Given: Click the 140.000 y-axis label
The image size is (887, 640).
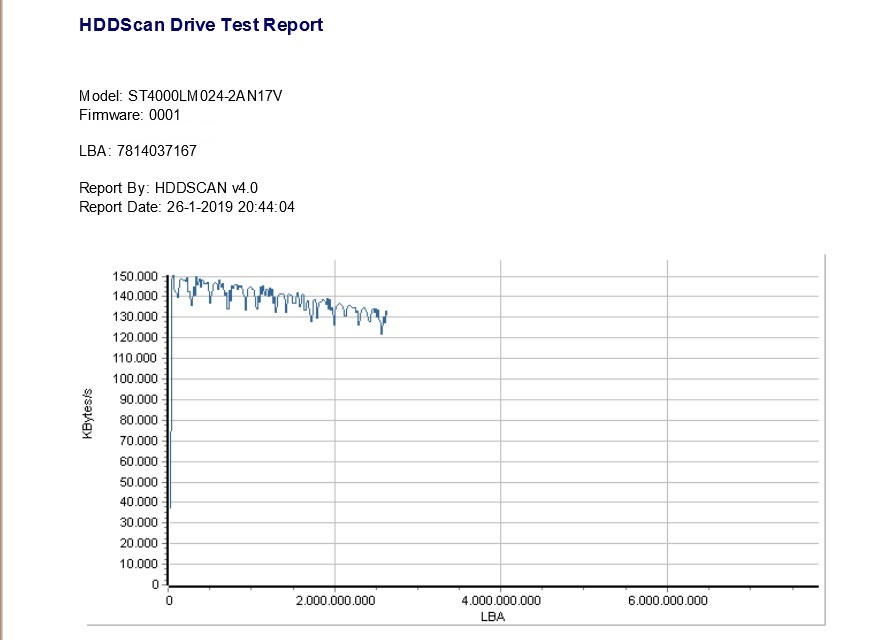Looking at the screenshot, I should pyautogui.click(x=135, y=296).
